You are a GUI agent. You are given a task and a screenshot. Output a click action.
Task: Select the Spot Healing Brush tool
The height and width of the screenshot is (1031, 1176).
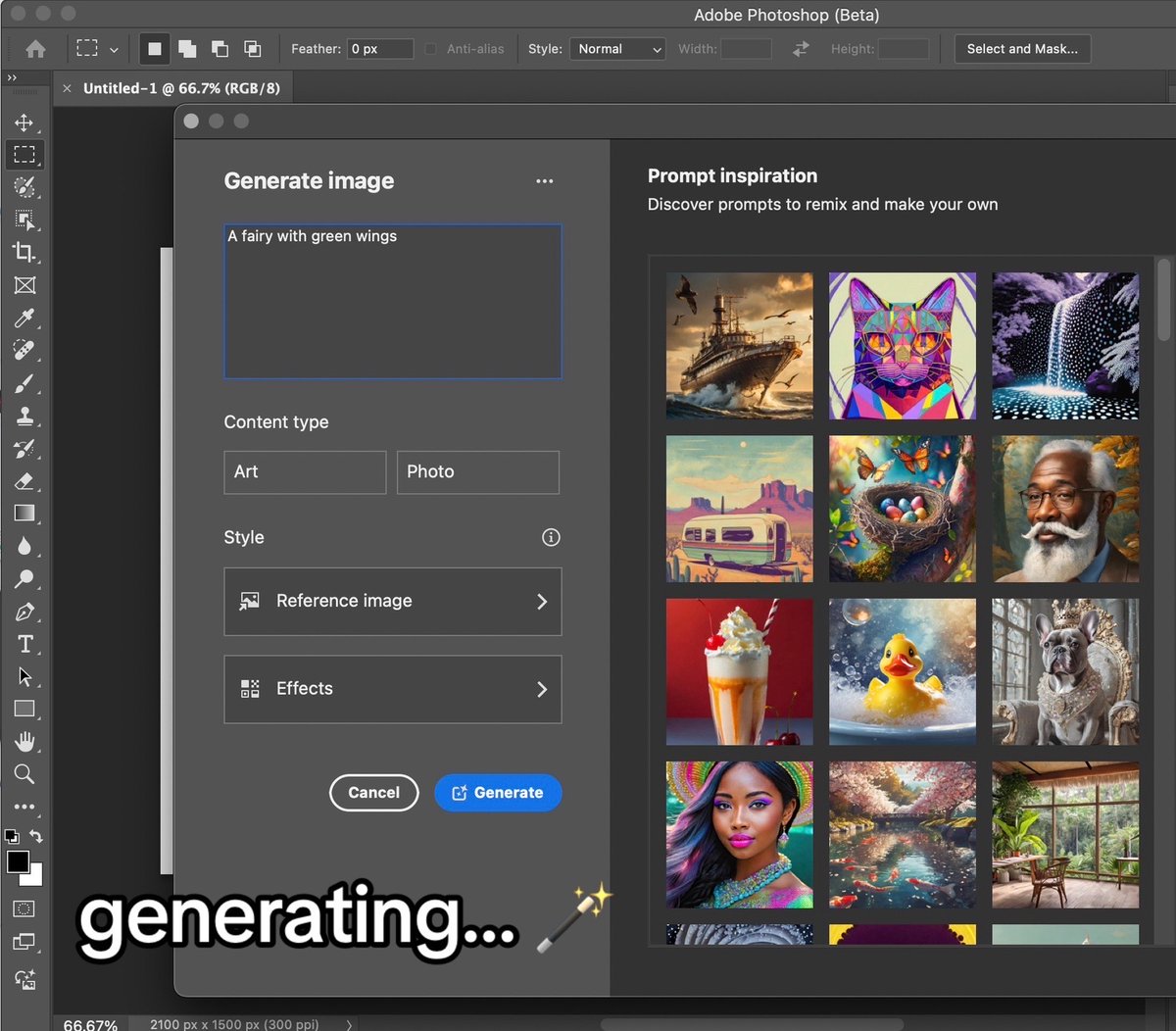24,350
